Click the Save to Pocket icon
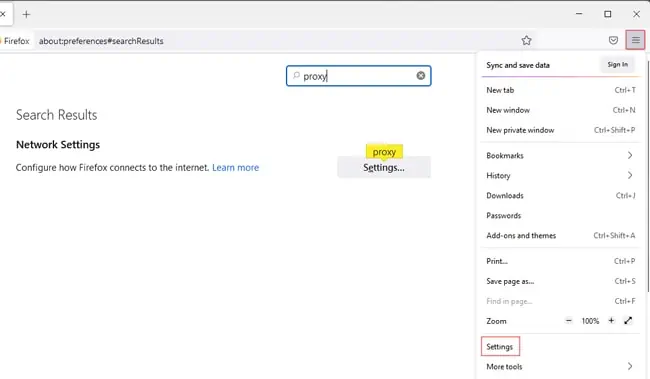 (613, 40)
